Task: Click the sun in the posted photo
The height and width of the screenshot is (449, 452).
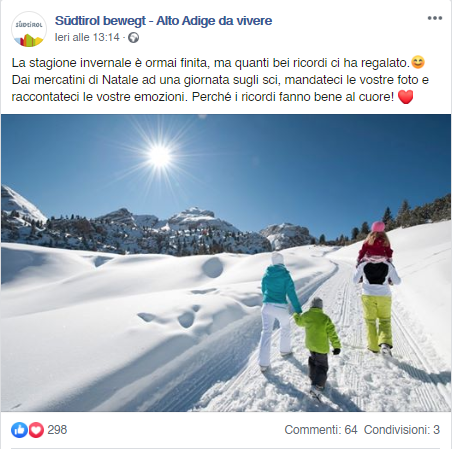Action: tap(160, 155)
